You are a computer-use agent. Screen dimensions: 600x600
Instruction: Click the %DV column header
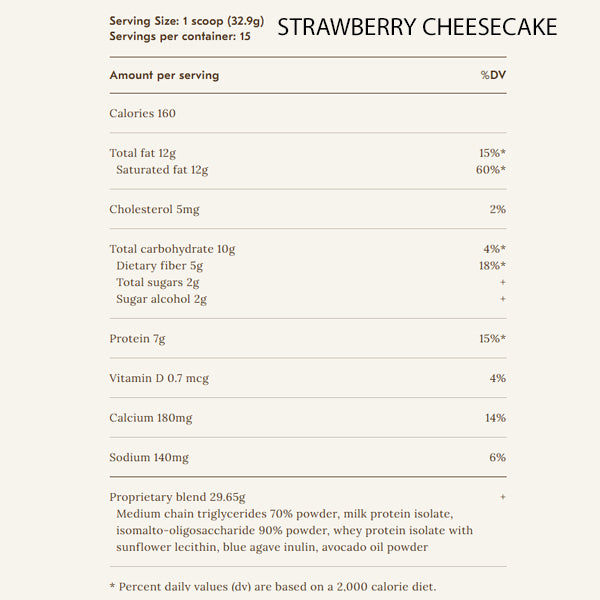[x=493, y=75]
